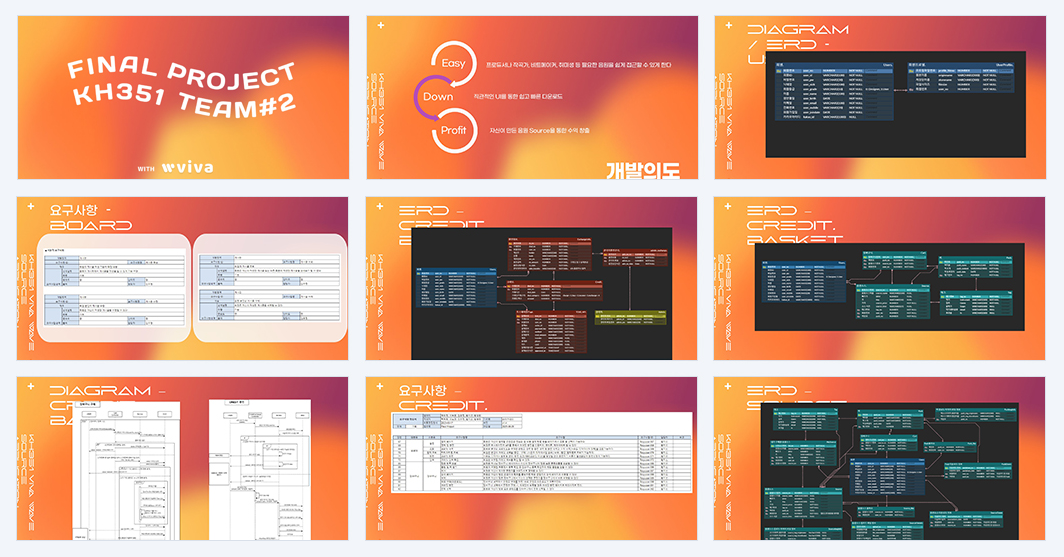Click the description text beside the Easy circle
The width and height of the screenshot is (1064, 557).
point(579,65)
